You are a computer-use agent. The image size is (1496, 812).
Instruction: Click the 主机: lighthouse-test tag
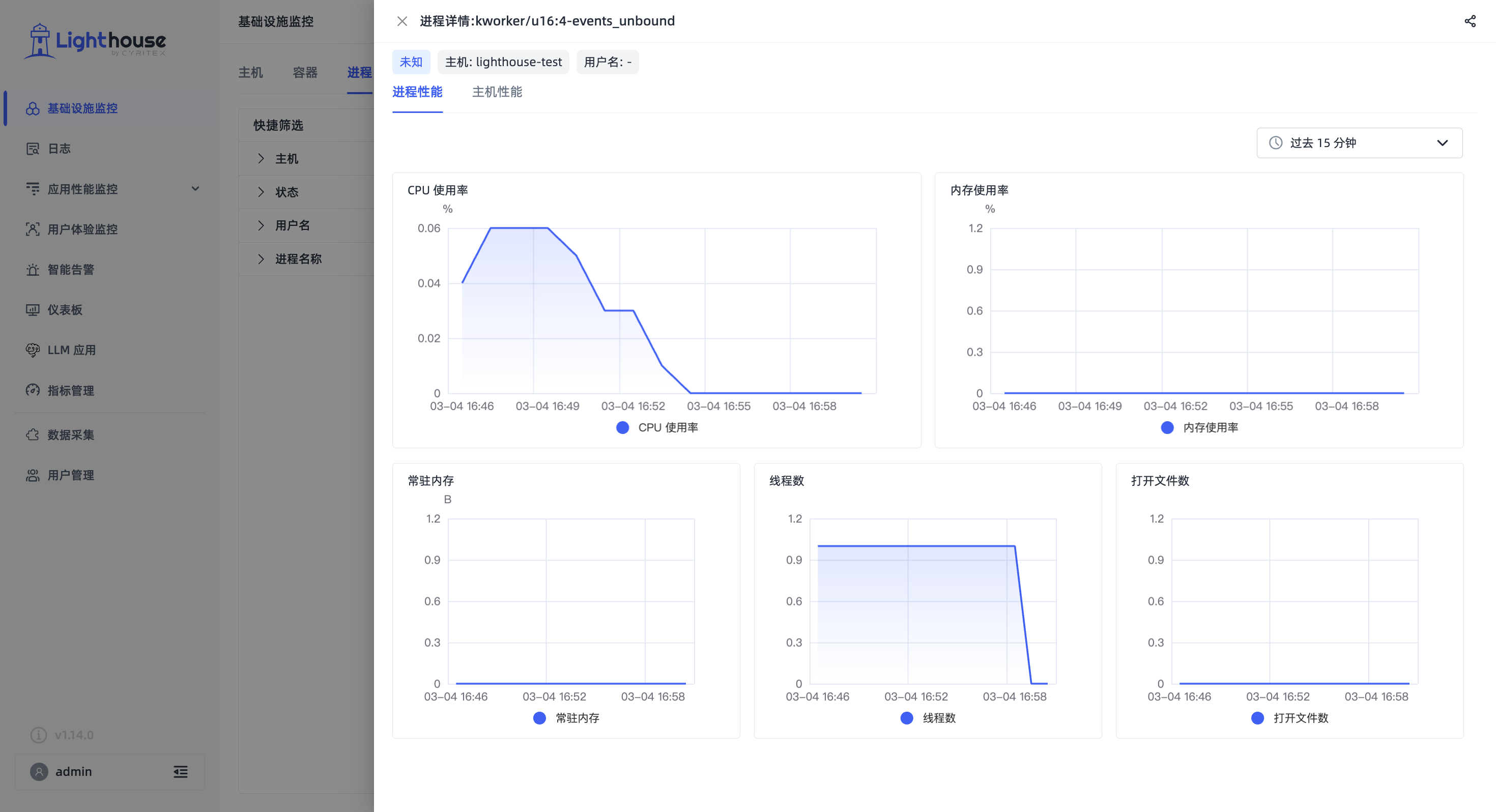click(503, 62)
